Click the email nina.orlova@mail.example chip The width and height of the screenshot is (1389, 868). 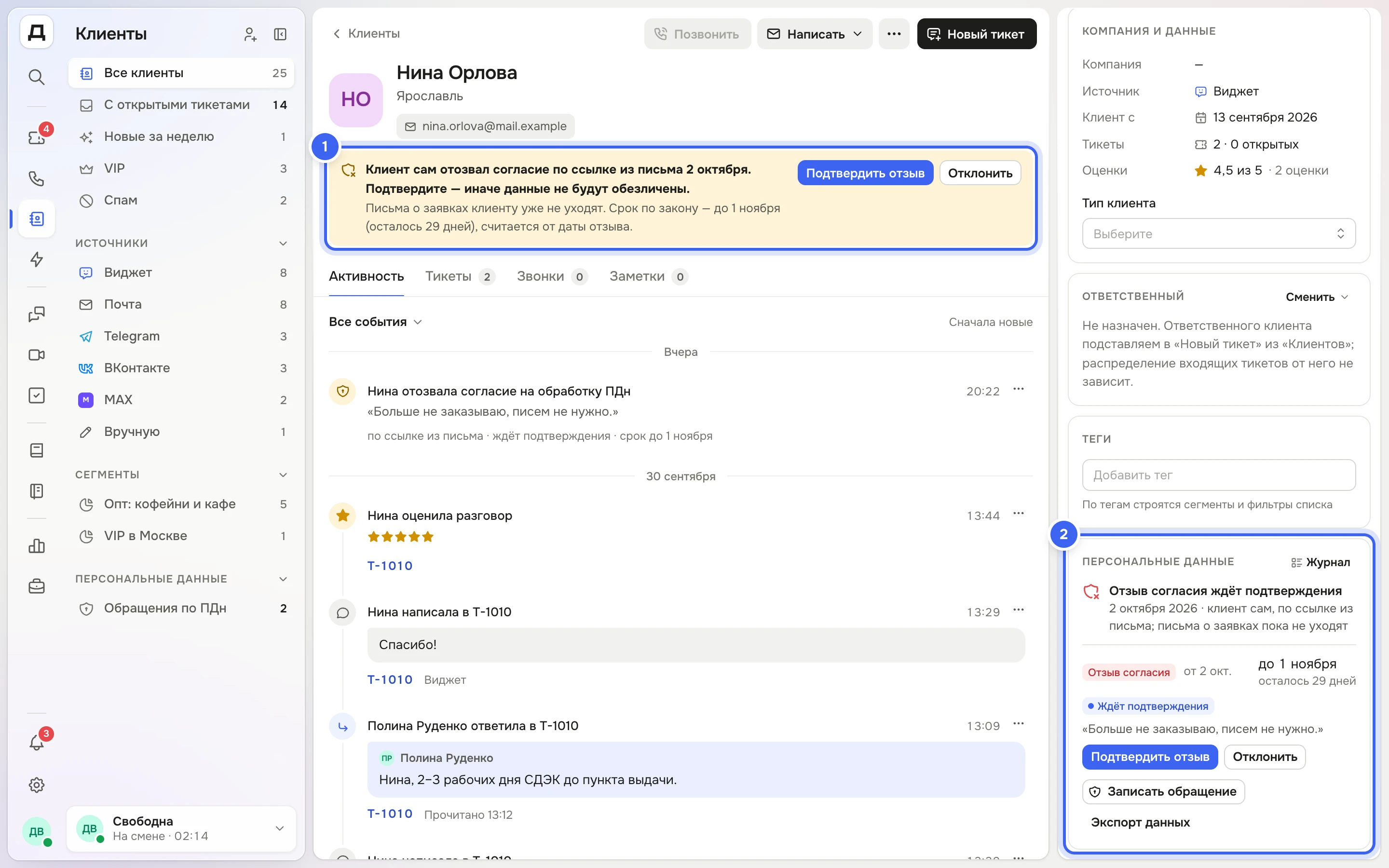click(x=485, y=126)
